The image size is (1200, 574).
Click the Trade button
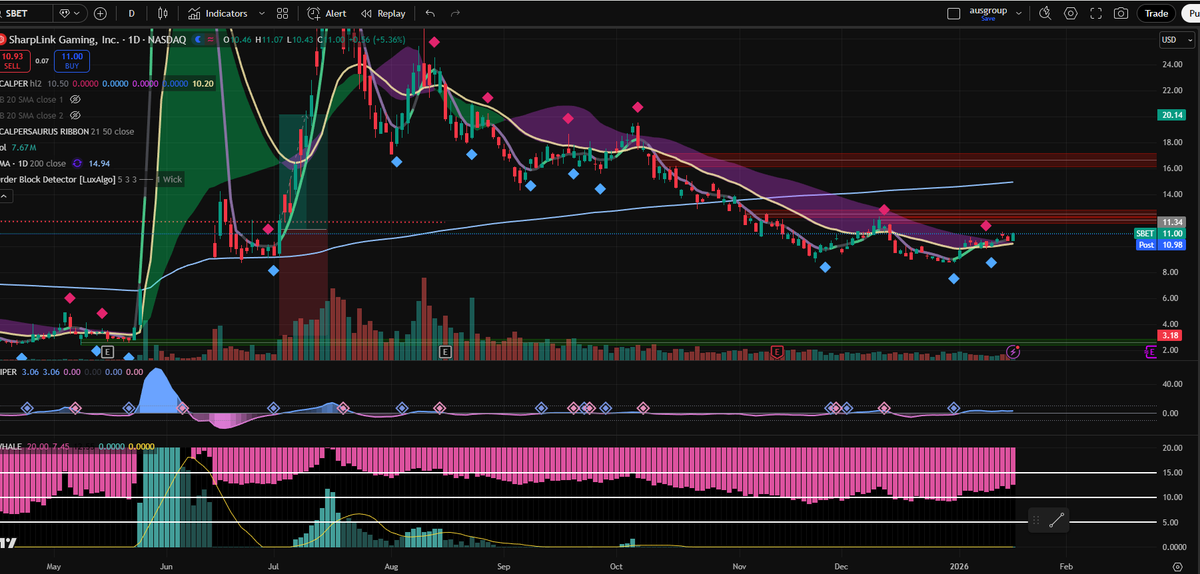[x=1156, y=13]
